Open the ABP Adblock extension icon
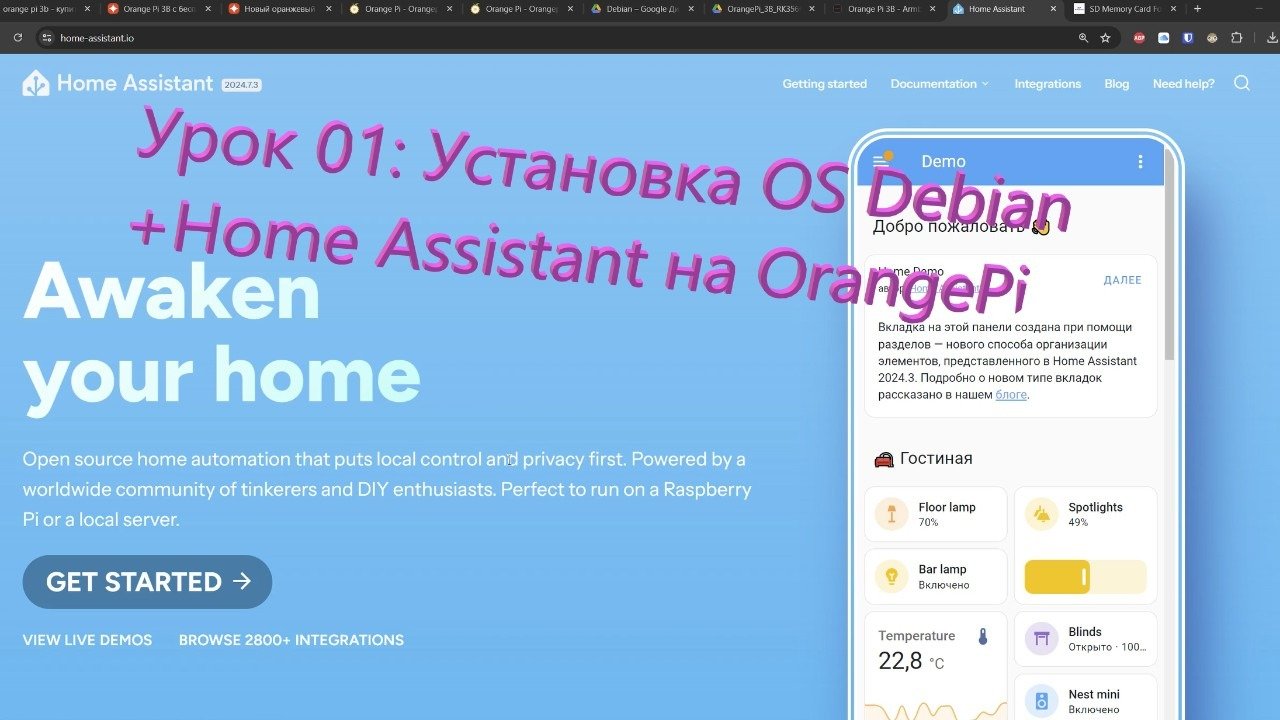The height and width of the screenshot is (720, 1280). click(1139, 38)
